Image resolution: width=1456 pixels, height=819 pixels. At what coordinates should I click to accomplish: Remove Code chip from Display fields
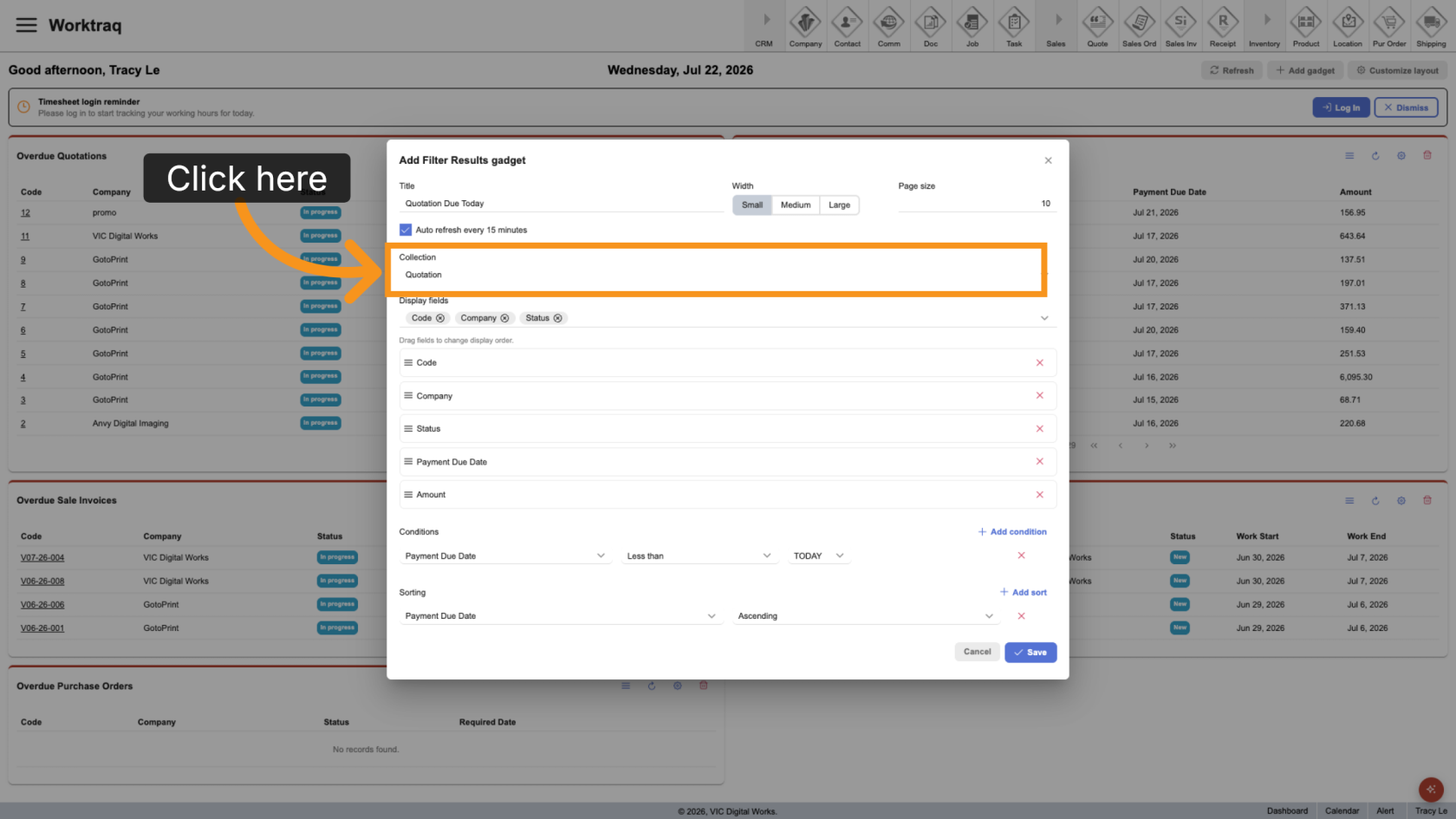[440, 318]
